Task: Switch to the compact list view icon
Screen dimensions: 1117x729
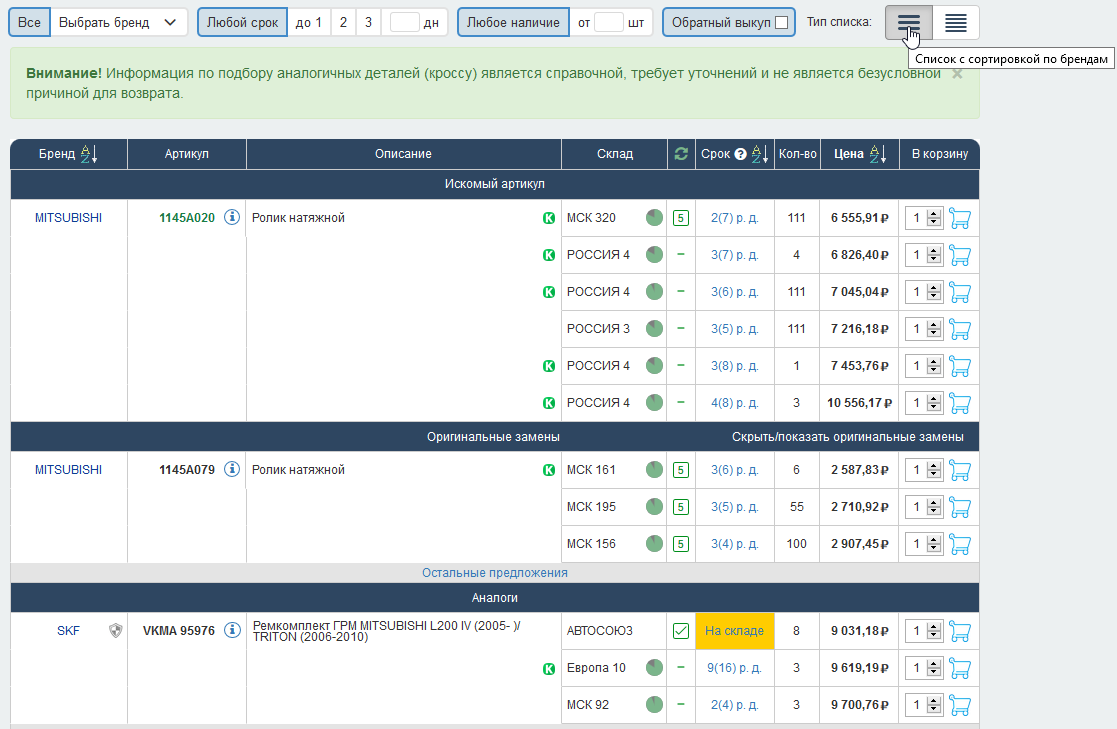Action: (x=956, y=22)
